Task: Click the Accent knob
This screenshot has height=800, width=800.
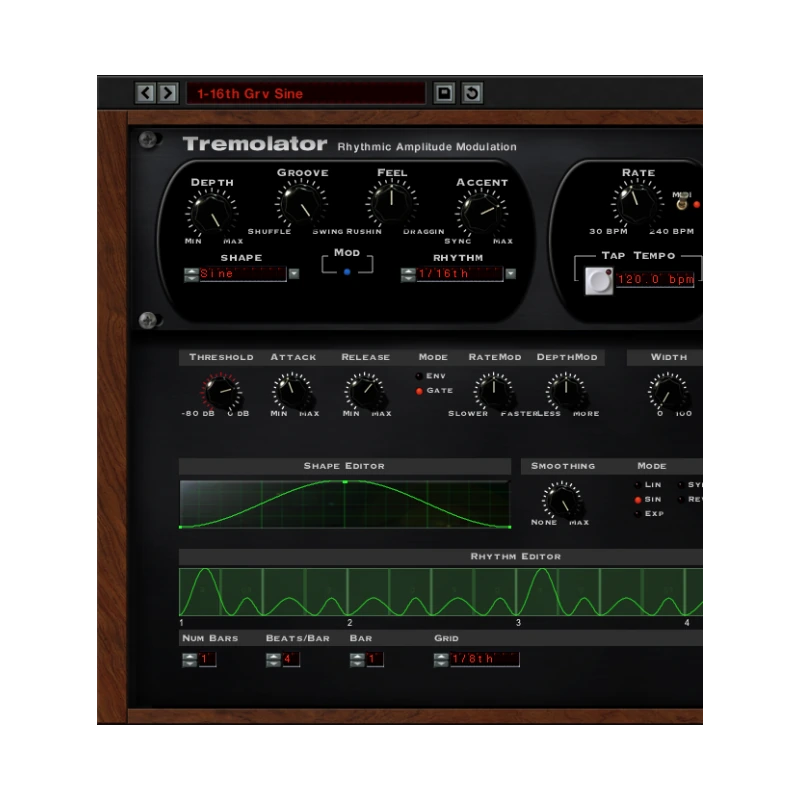Action: [x=481, y=213]
